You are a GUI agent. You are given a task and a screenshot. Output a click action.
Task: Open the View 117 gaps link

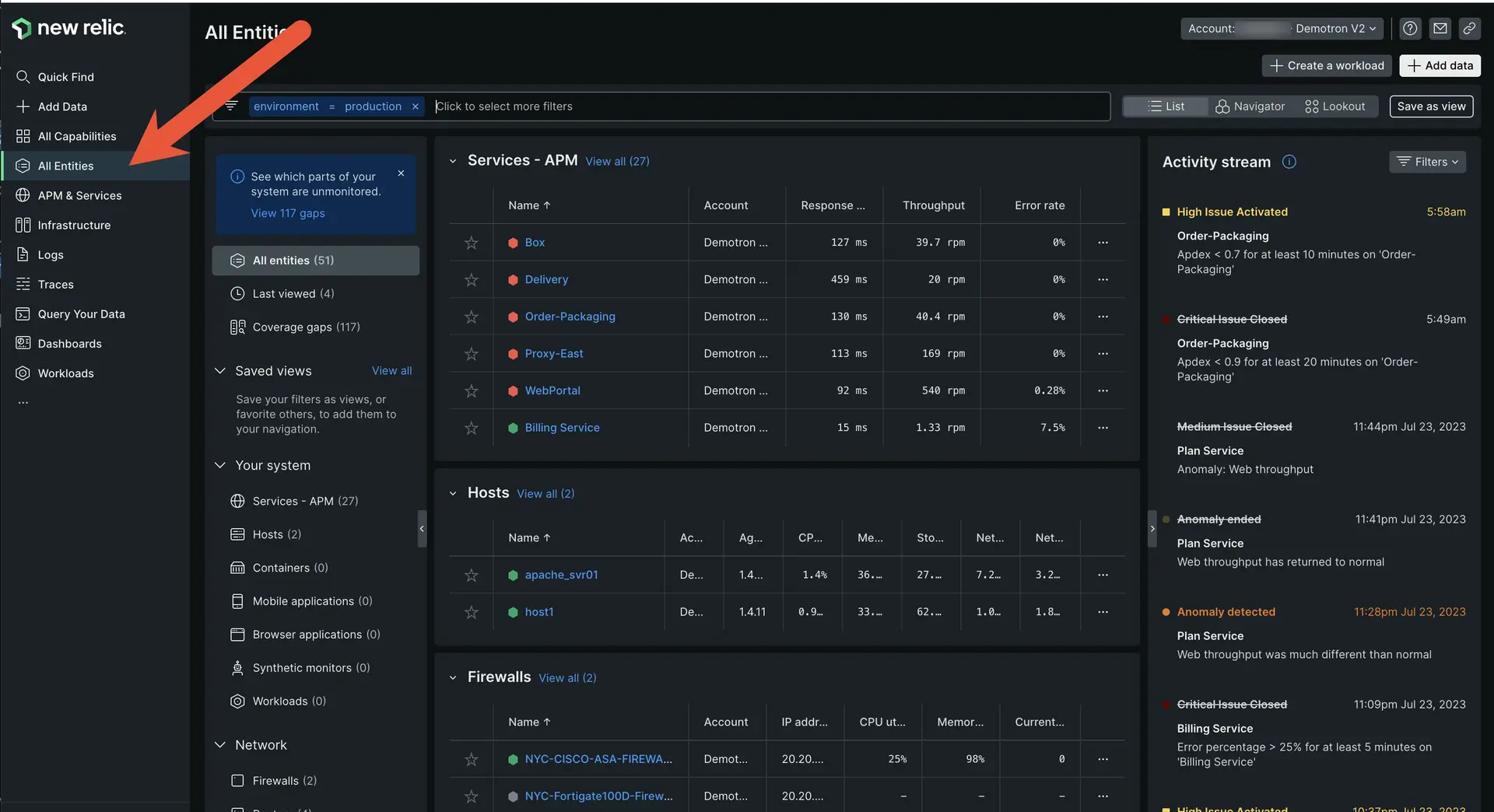[288, 213]
